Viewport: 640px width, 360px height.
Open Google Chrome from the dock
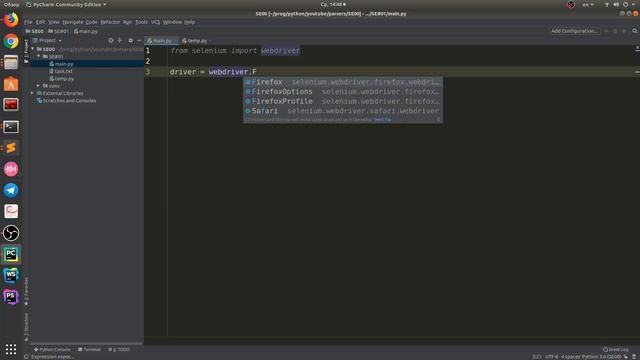click(x=11, y=41)
